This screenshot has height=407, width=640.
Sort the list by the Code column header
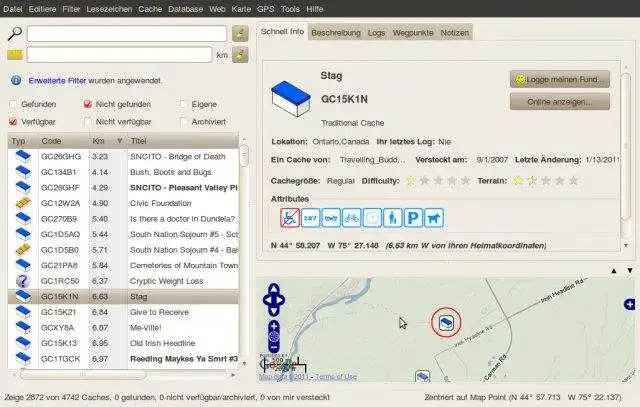tap(63, 141)
